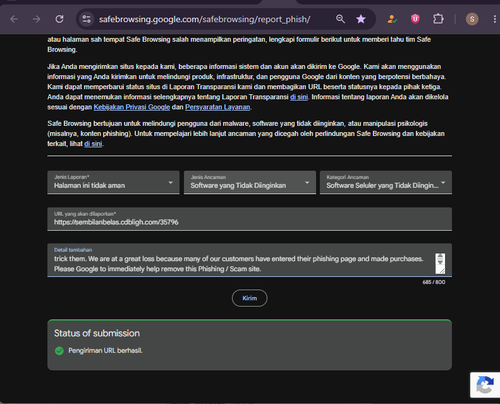This screenshot has height=404, width=500.
Task: Open the Jenis Ancaman dropdown
Action: [x=250, y=182]
